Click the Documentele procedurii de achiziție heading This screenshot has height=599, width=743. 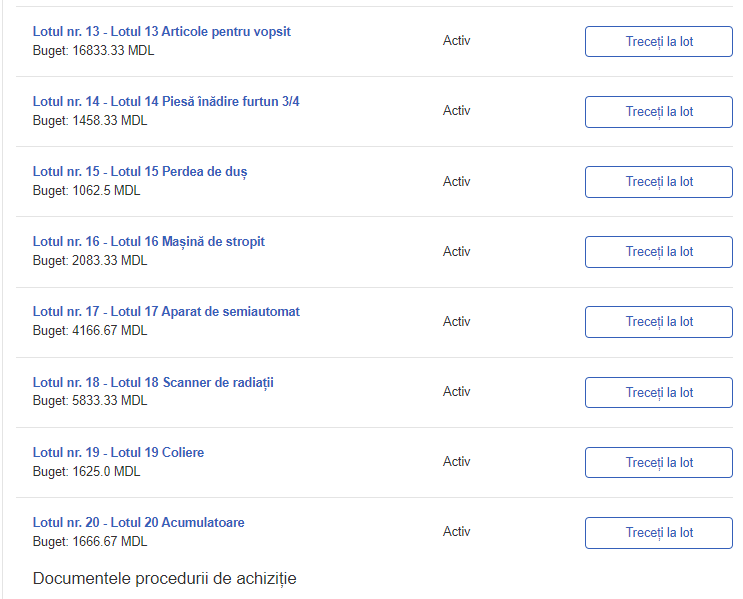[164, 579]
